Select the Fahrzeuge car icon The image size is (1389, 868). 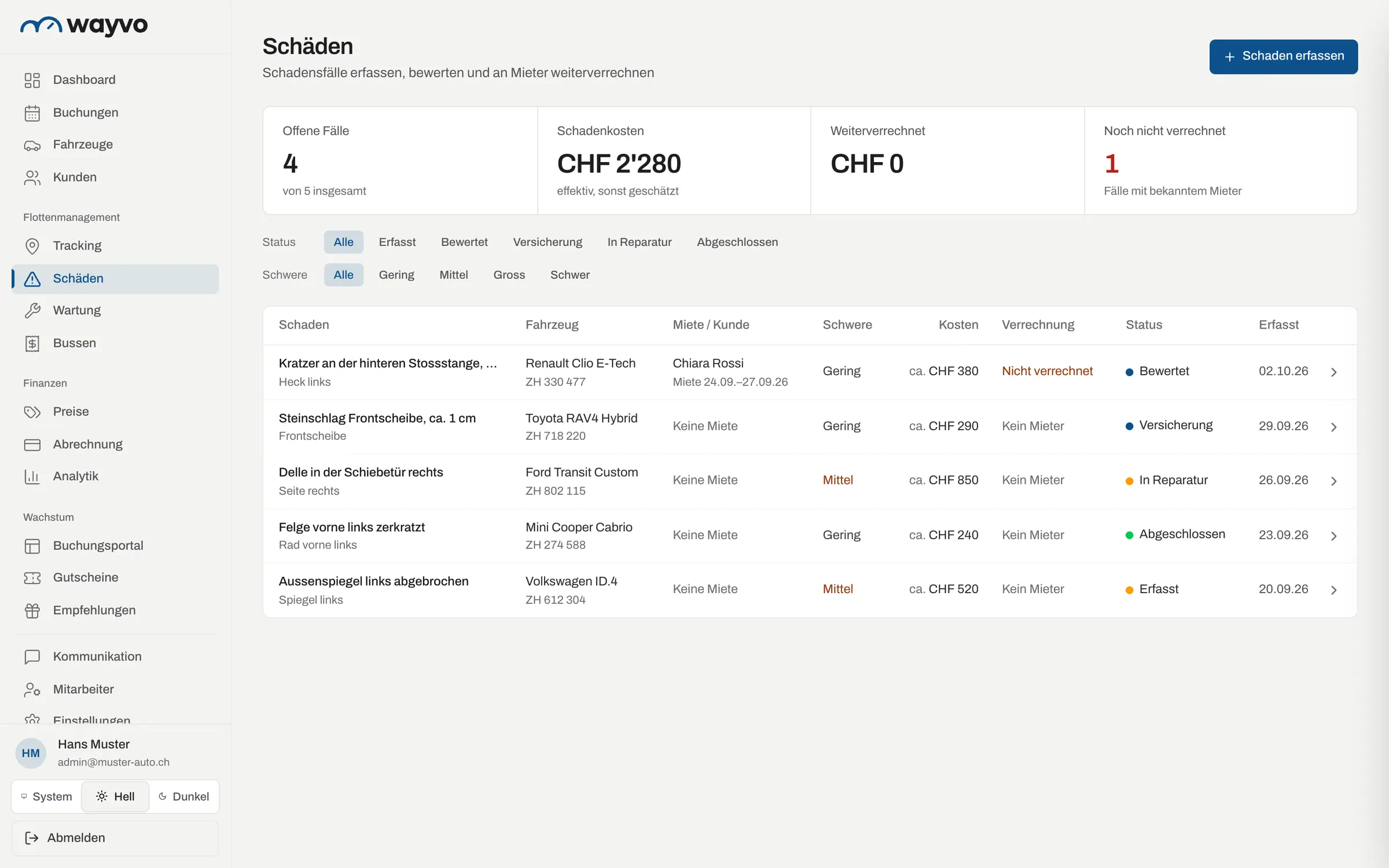(x=32, y=145)
